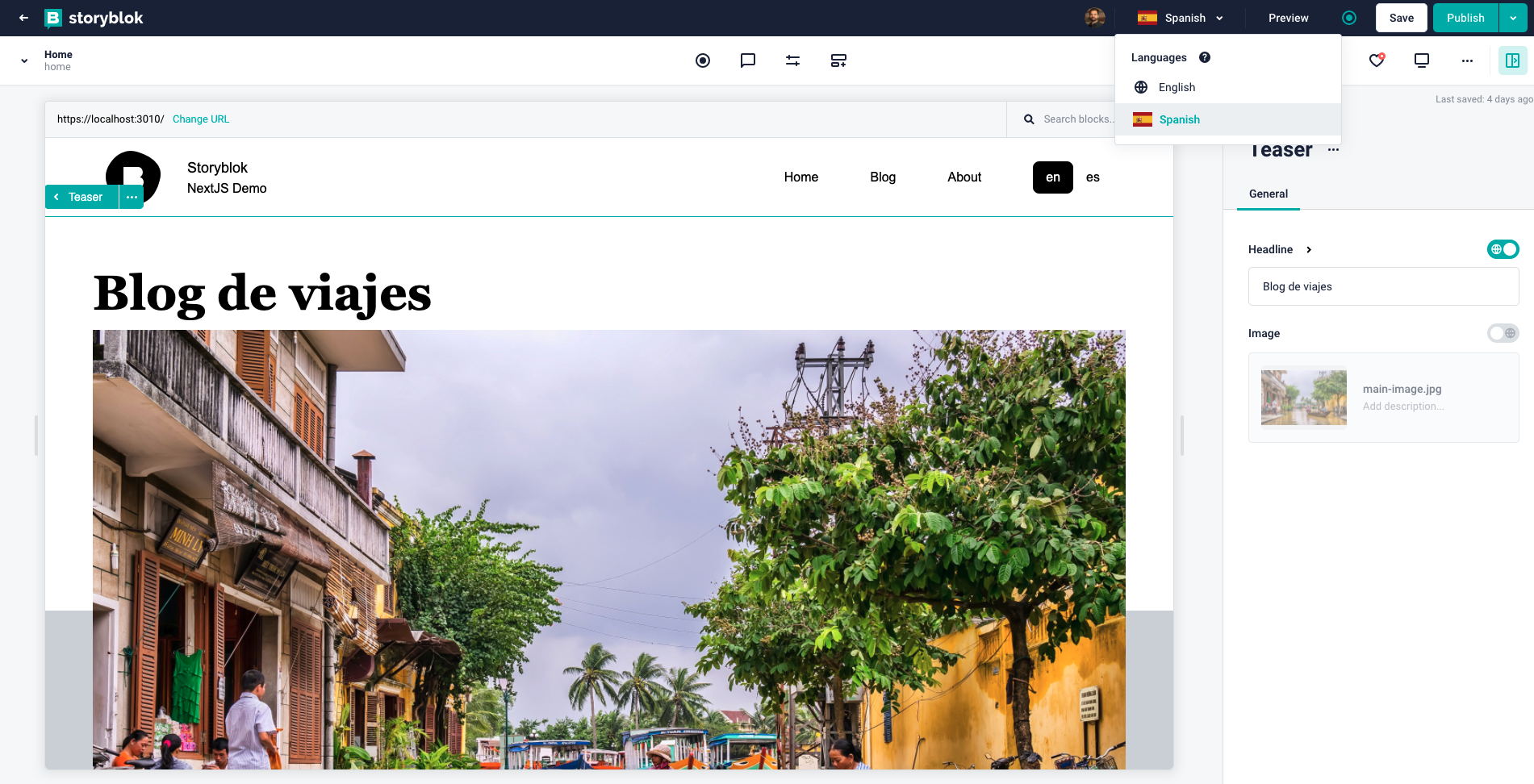Click Add description under main-image.jpg
1534x784 pixels.
click(x=1403, y=407)
